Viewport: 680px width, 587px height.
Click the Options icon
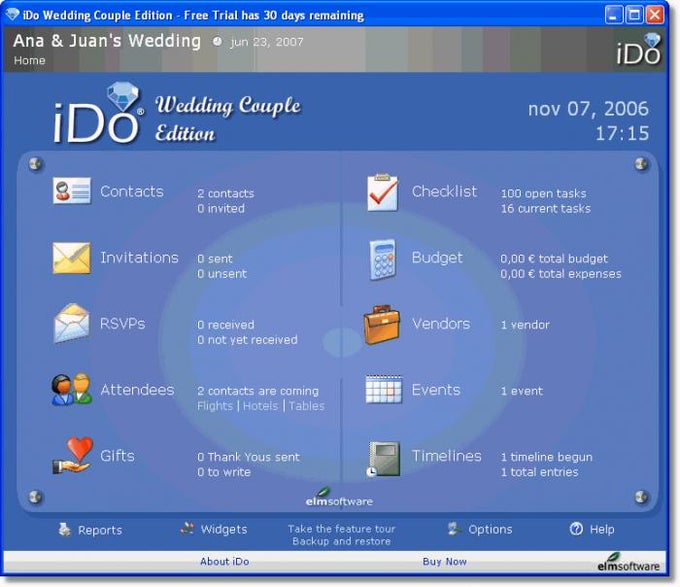click(x=454, y=529)
